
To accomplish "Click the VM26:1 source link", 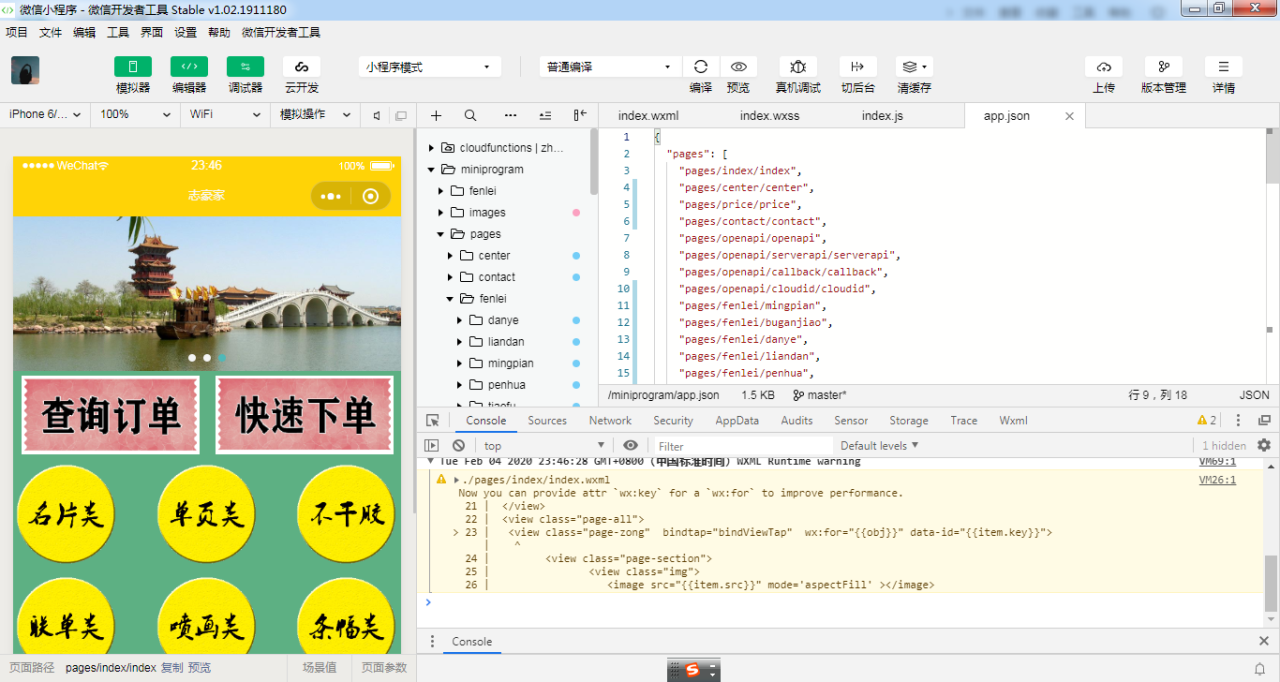I will tap(1217, 480).
